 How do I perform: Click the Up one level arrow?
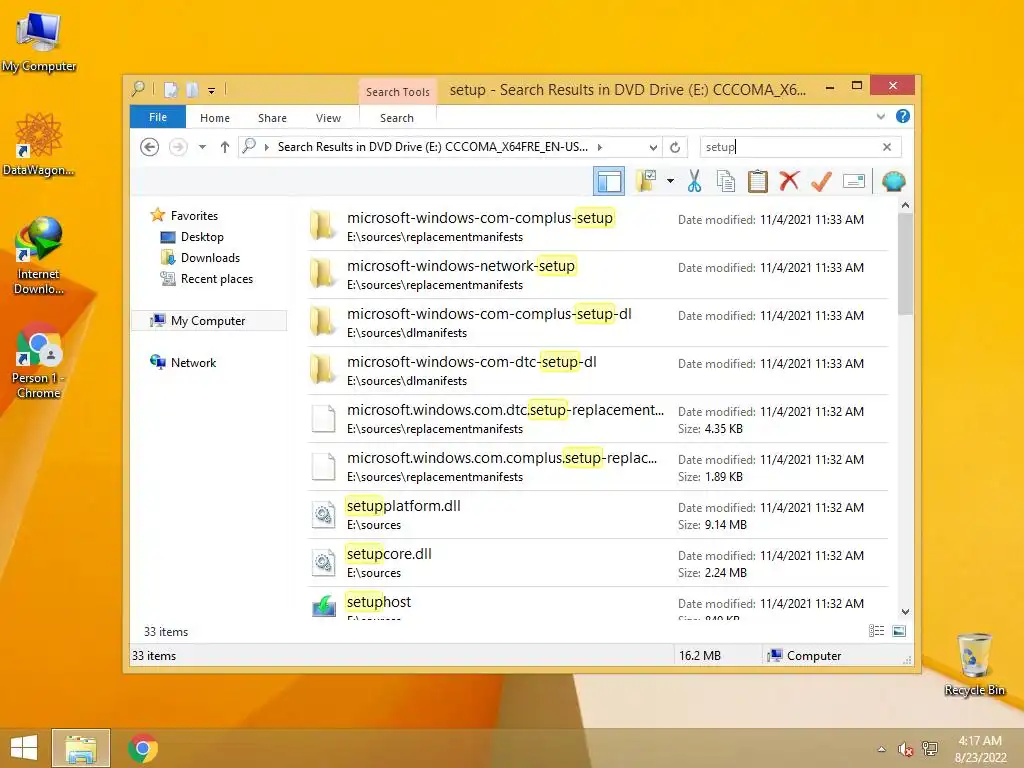click(225, 147)
